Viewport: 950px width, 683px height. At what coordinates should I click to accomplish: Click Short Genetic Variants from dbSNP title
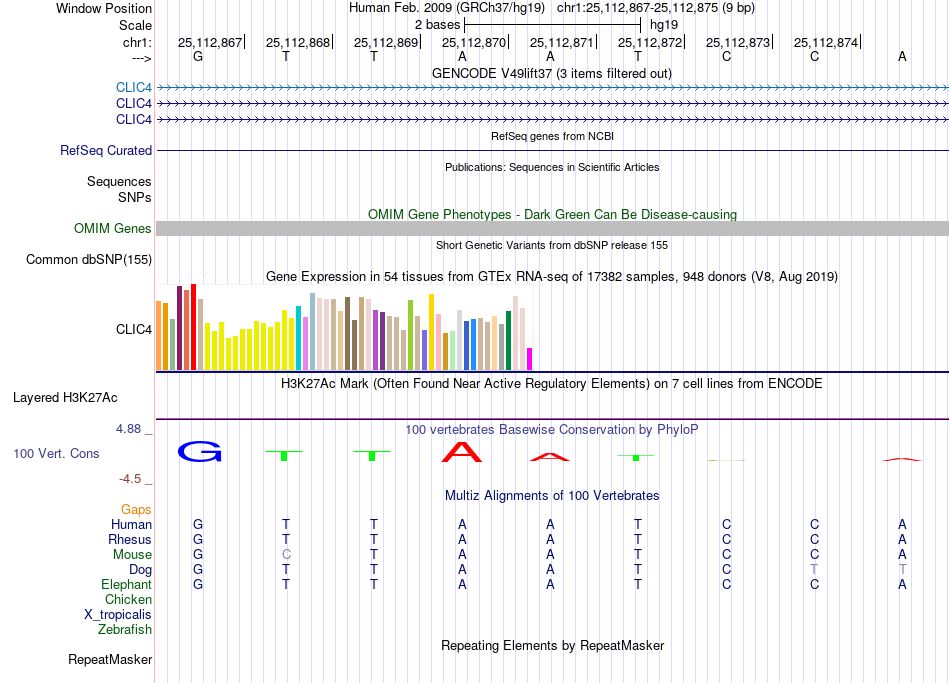[x=552, y=245]
